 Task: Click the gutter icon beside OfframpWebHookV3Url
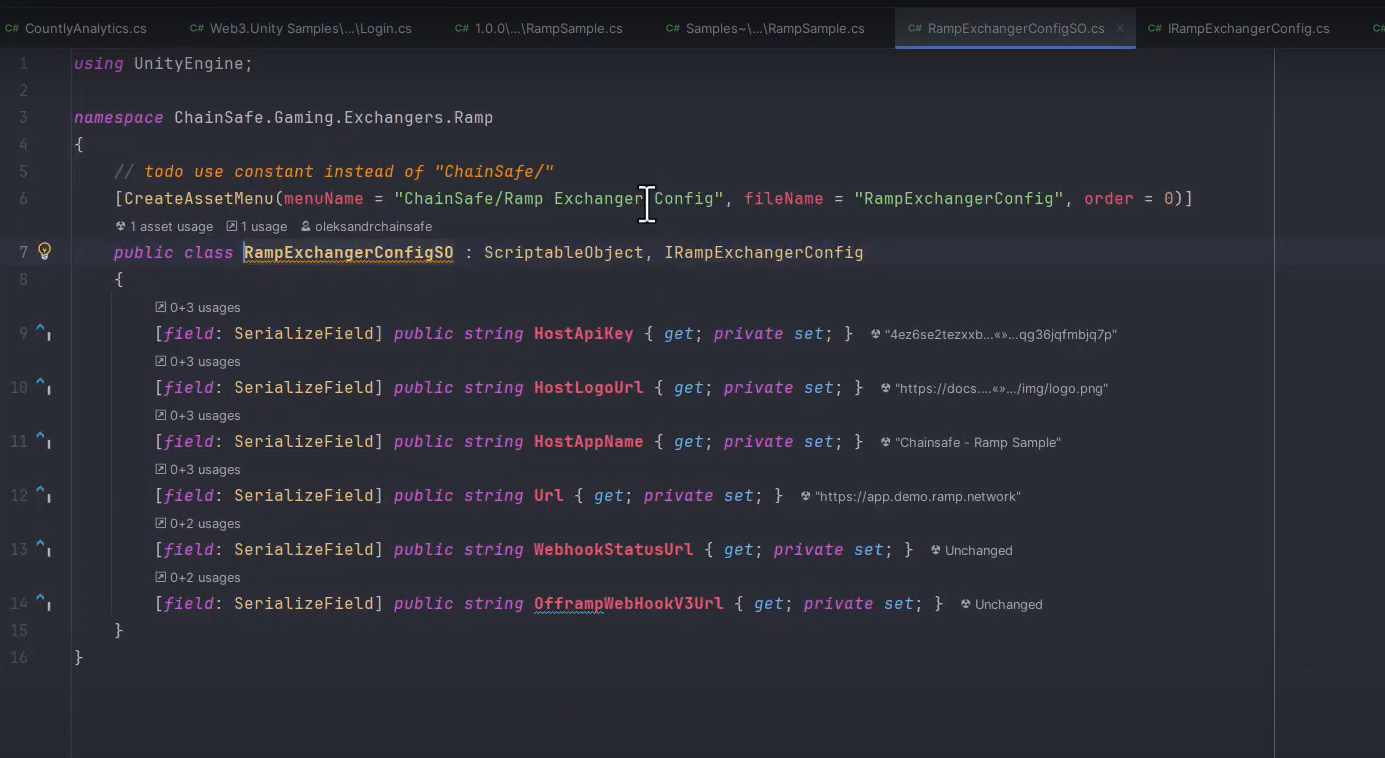point(43,602)
